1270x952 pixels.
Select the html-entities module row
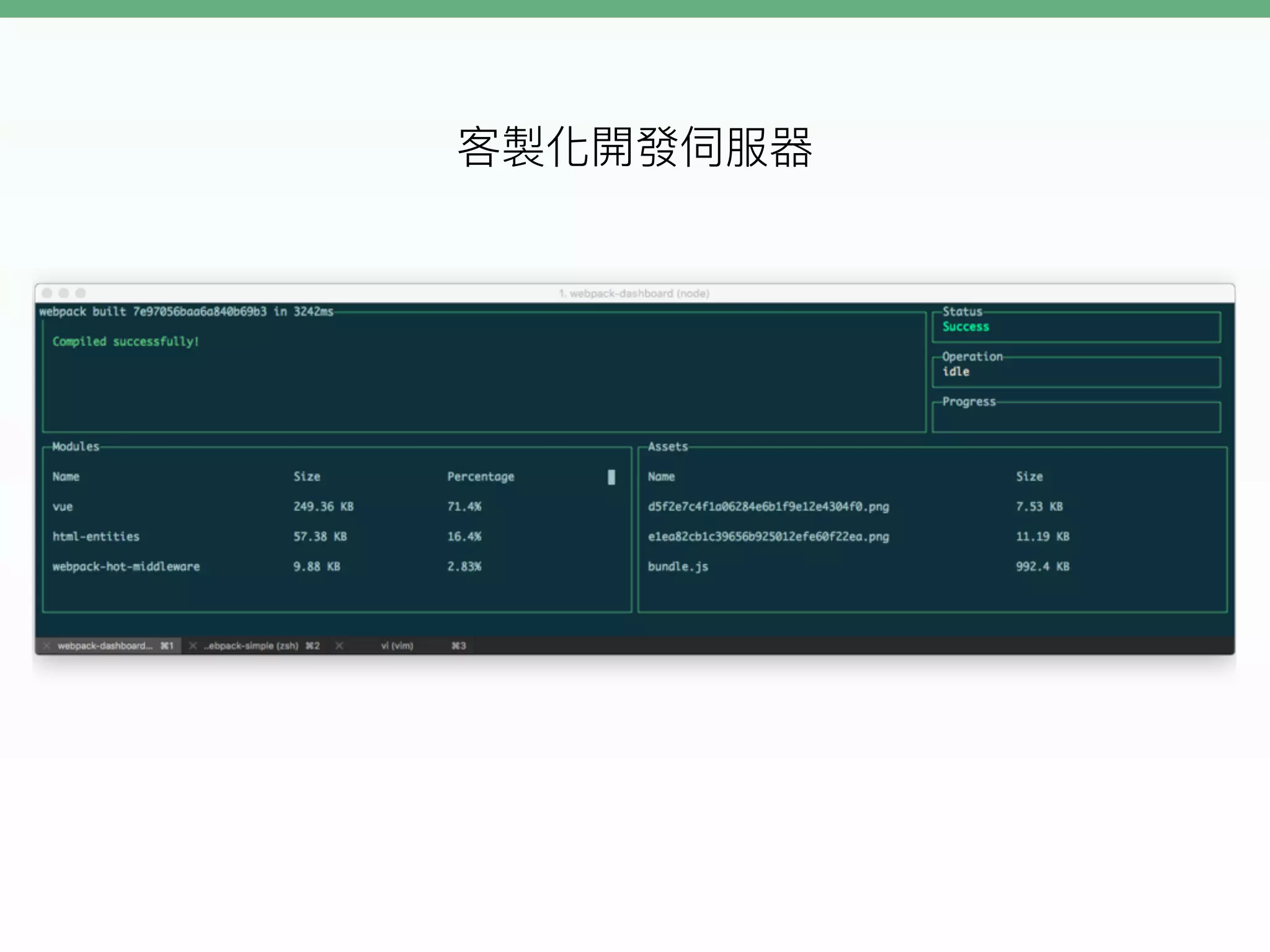[96, 537]
